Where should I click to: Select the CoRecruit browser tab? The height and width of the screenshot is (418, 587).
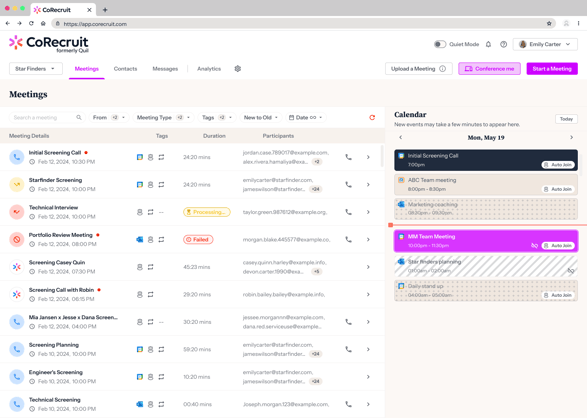pos(63,10)
